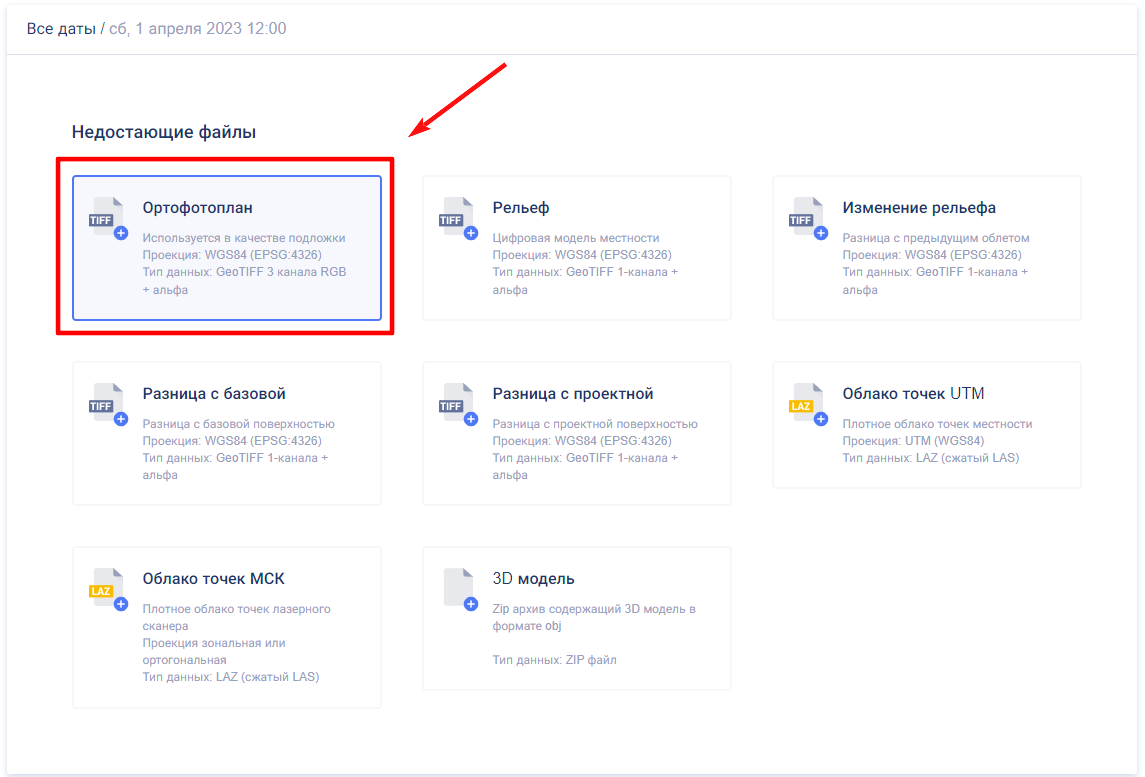
Task: Click the 3D модель blank file icon
Action: pyautogui.click(x=458, y=589)
